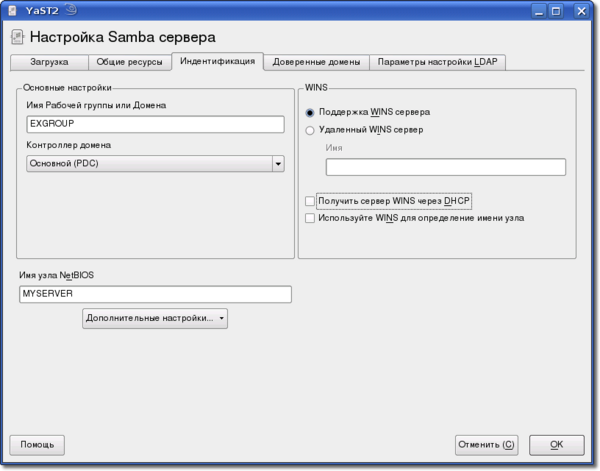Click the Отменить button
The height and width of the screenshot is (471, 600).
point(487,444)
